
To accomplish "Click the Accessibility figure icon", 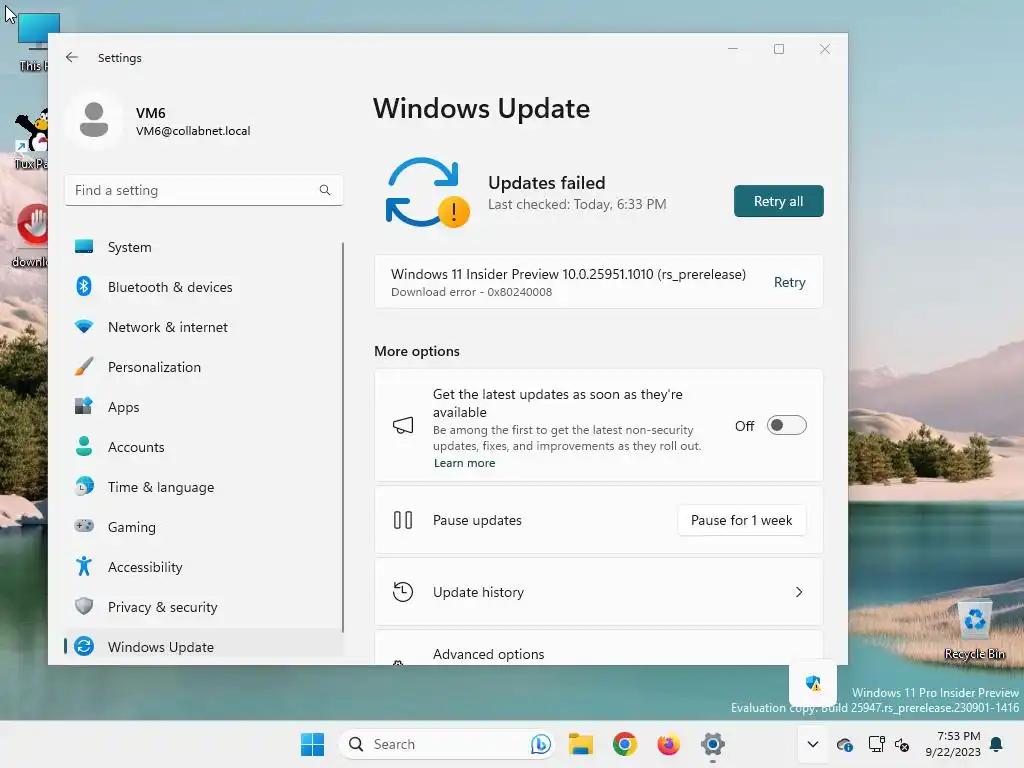I will tap(84, 566).
